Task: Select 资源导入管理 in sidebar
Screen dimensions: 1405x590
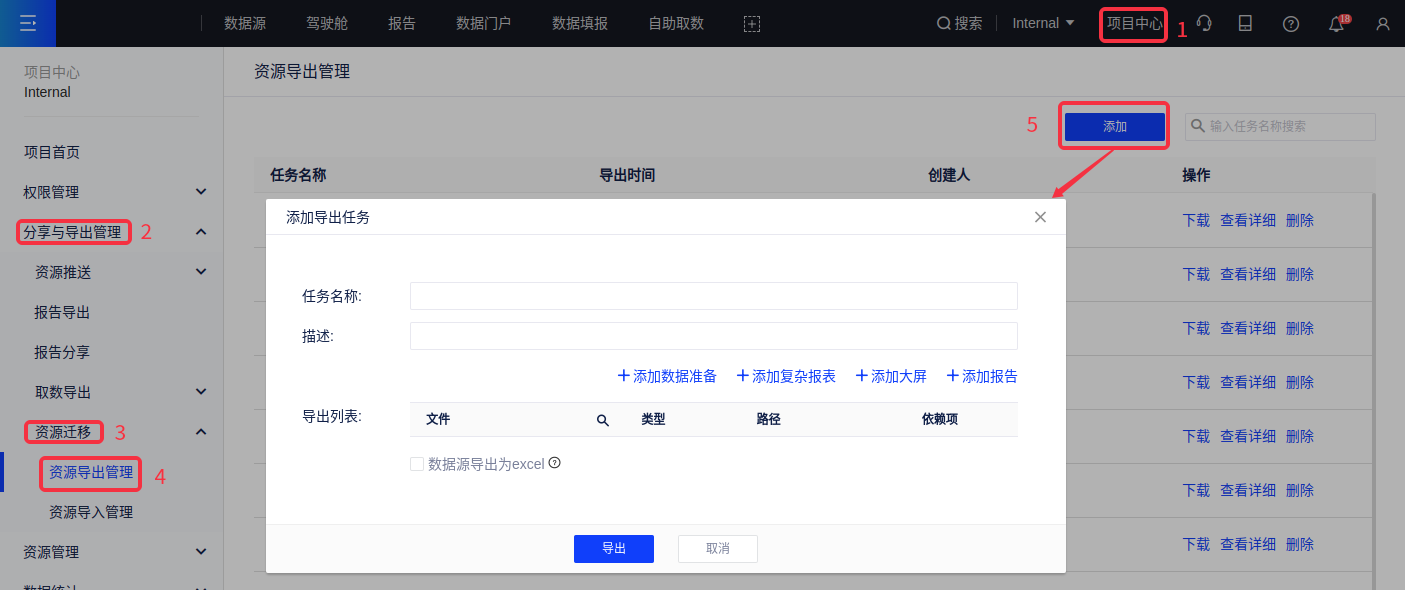Action: (x=91, y=512)
